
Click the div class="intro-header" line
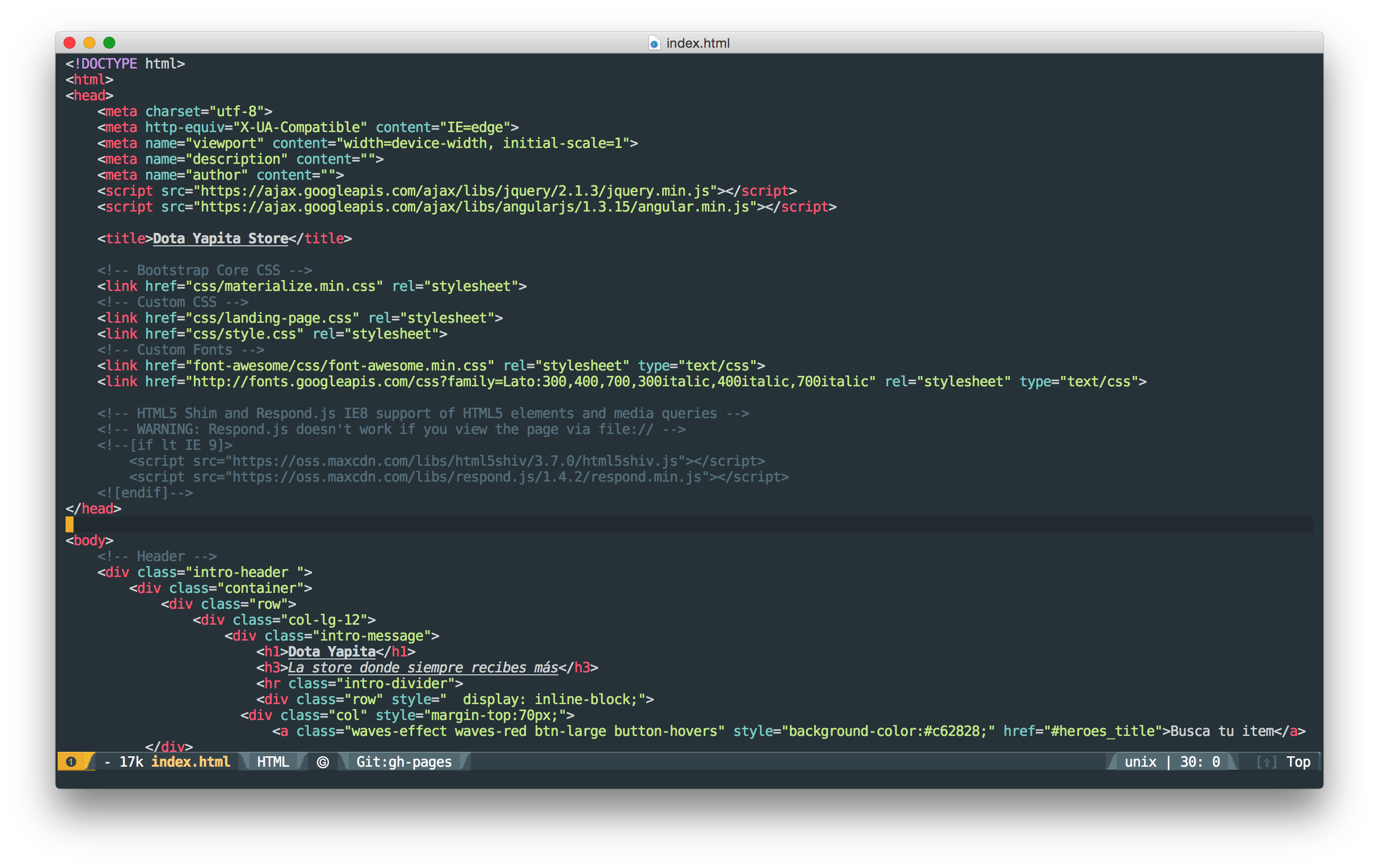click(x=205, y=572)
